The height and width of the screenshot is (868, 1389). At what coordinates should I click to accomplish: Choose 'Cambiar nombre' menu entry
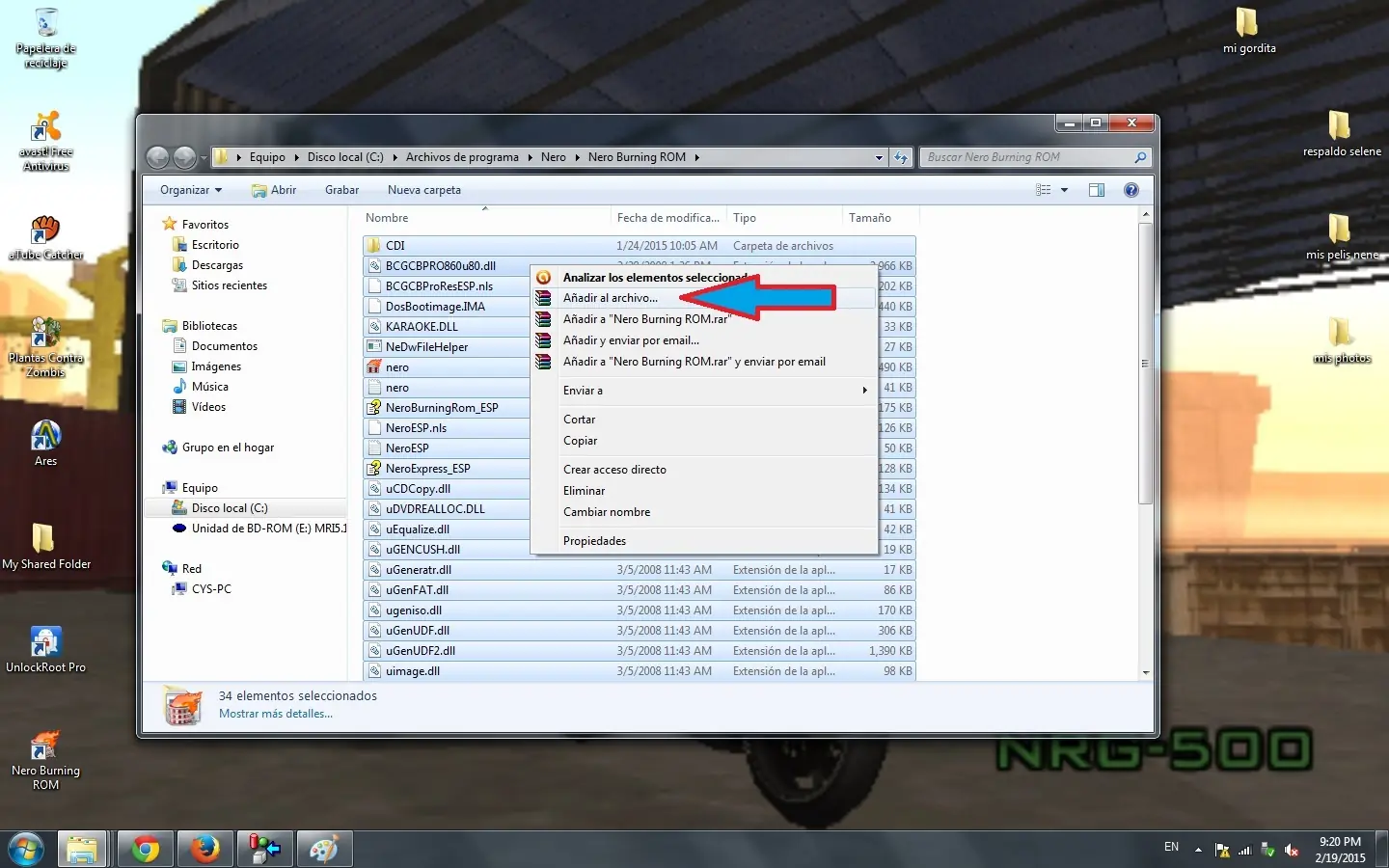coord(704,512)
